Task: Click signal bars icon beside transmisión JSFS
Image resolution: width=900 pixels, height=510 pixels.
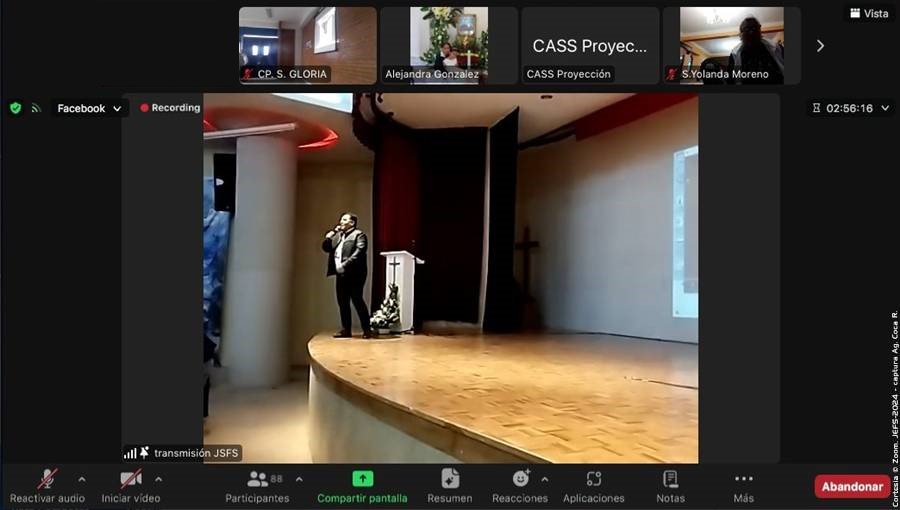Action: pyautogui.click(x=130, y=454)
